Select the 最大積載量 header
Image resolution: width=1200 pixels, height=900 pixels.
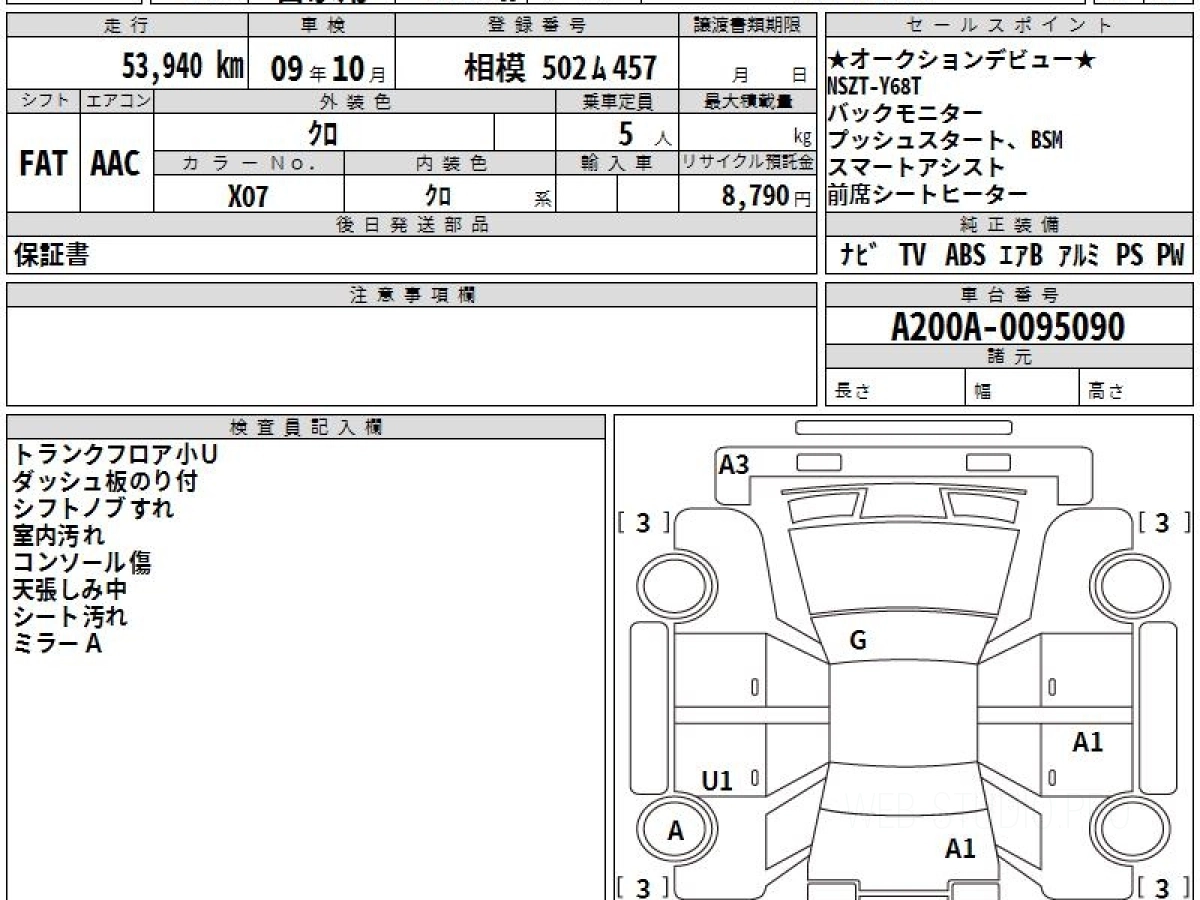point(748,101)
